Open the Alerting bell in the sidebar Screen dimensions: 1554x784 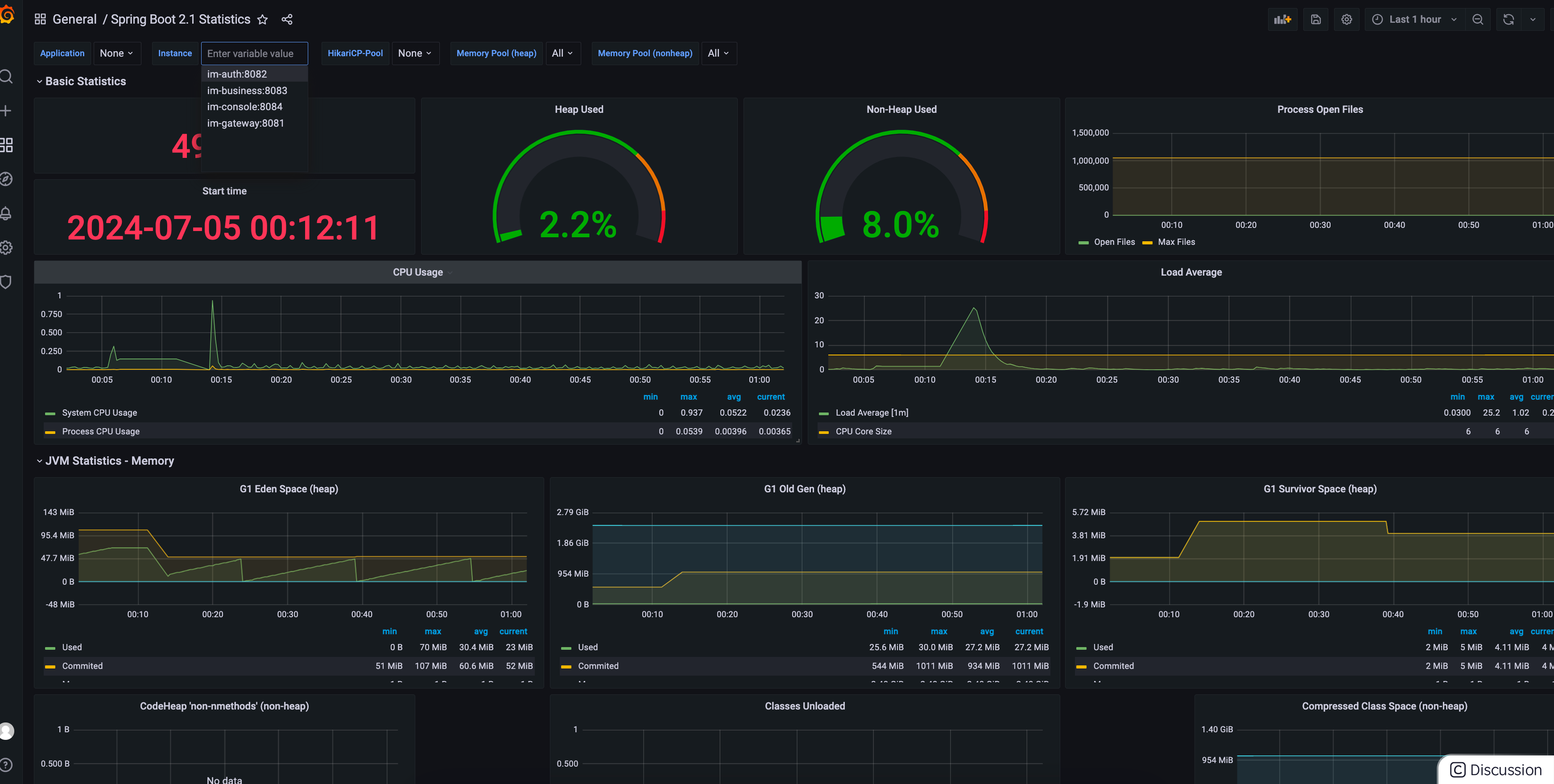point(7,214)
